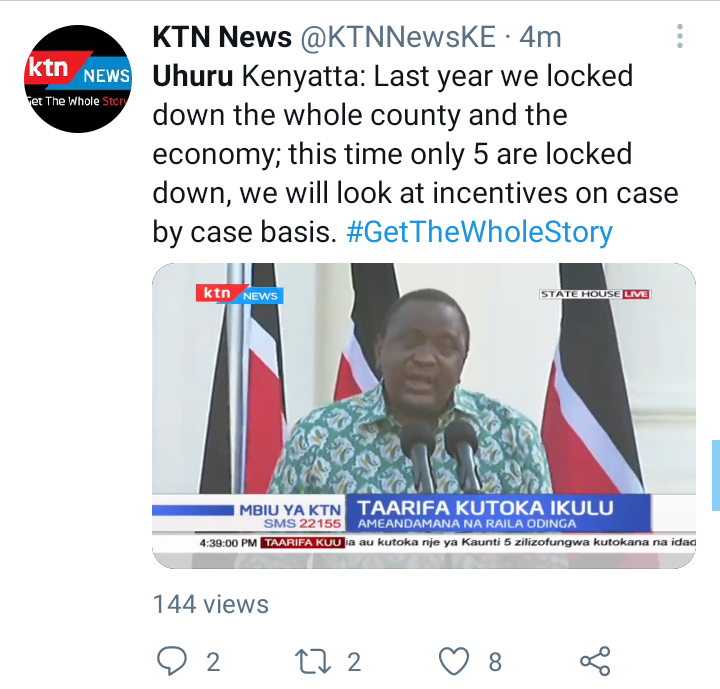Like the tweet with heart icon
This screenshot has width=720, height=689.
click(x=454, y=661)
